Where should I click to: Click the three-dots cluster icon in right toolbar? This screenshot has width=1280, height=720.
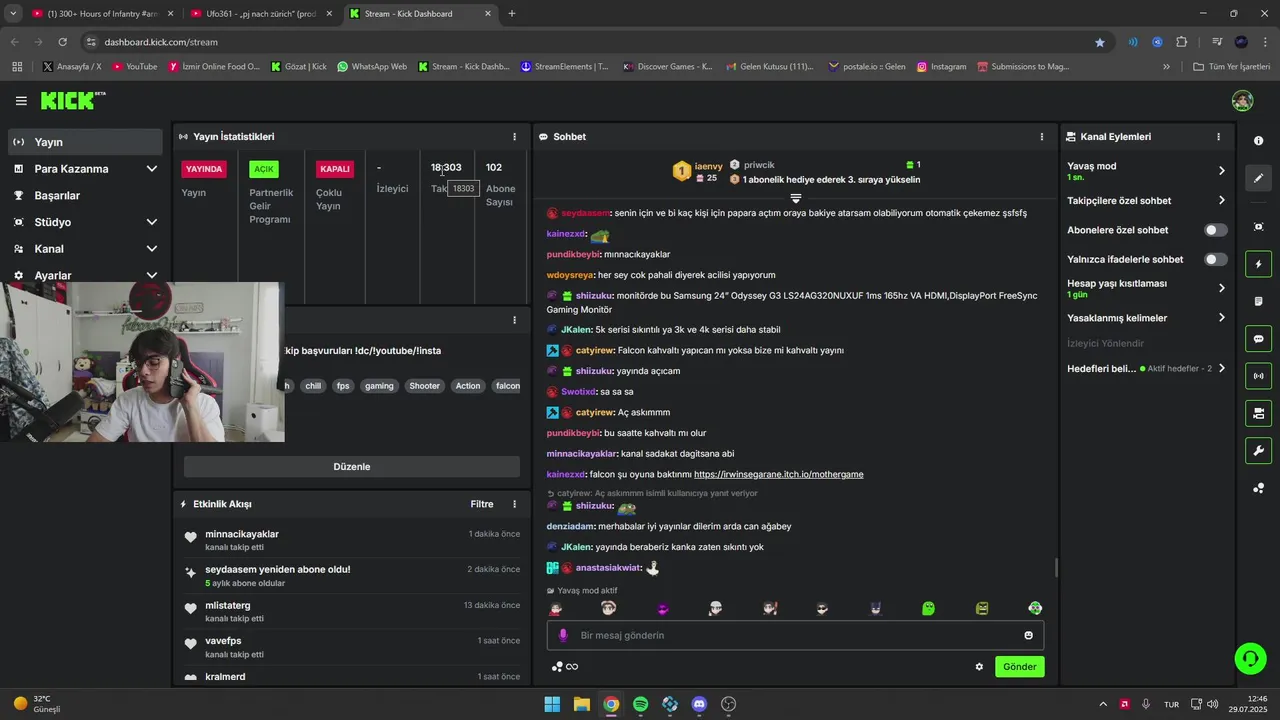point(1258,488)
